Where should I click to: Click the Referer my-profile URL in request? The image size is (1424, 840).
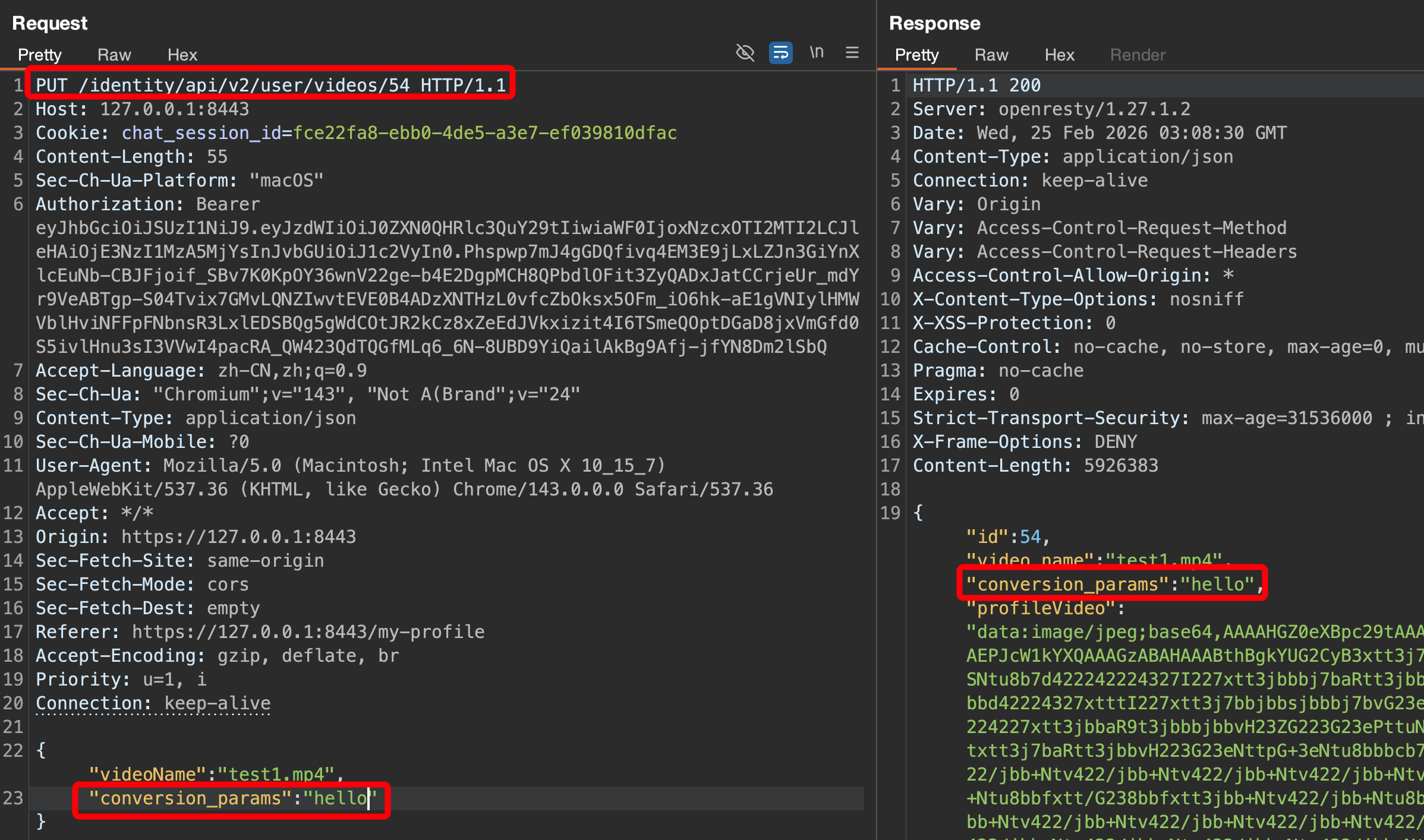click(308, 631)
